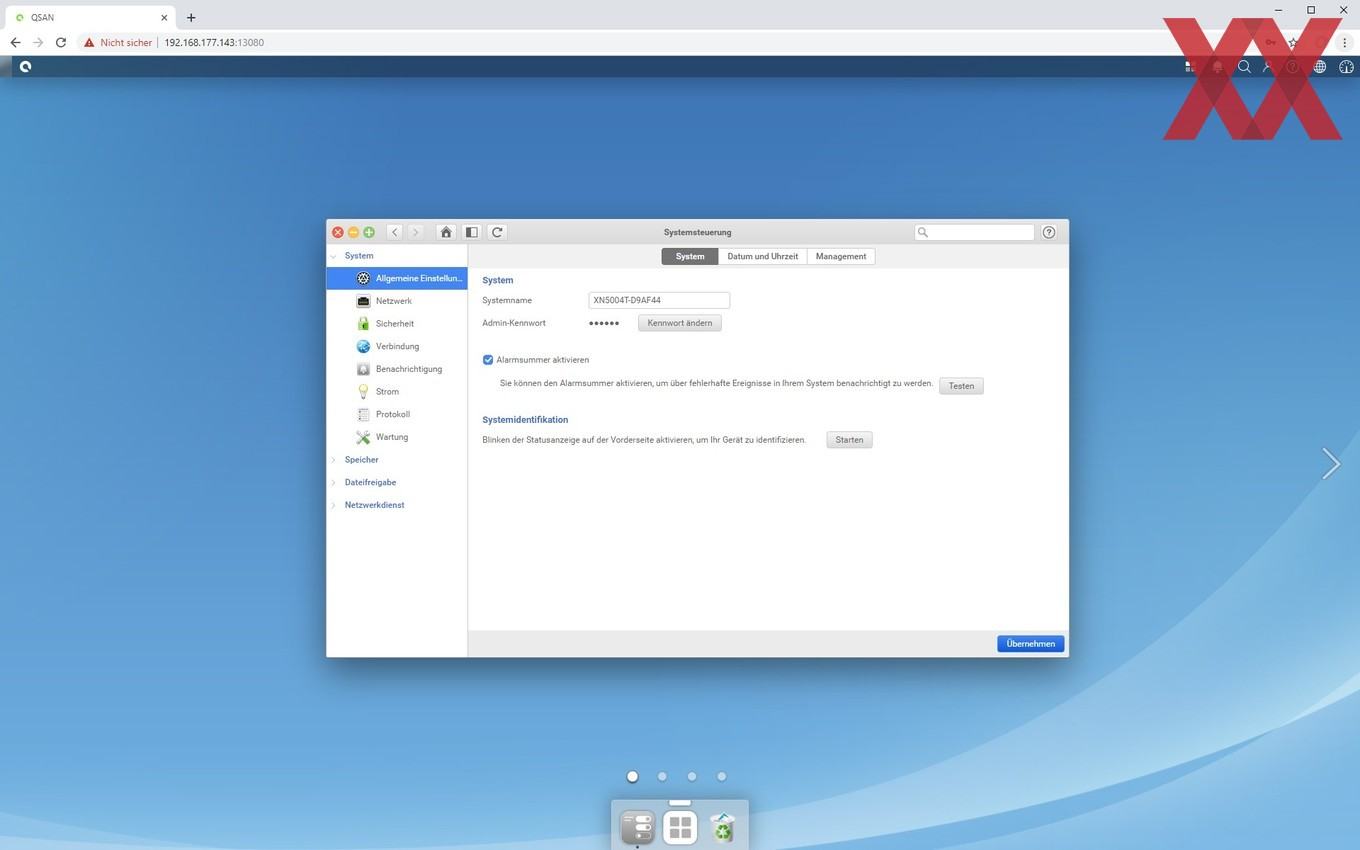Open the Systemsteuerung dock icon
Screen dimensions: 1360x850
click(x=638, y=828)
